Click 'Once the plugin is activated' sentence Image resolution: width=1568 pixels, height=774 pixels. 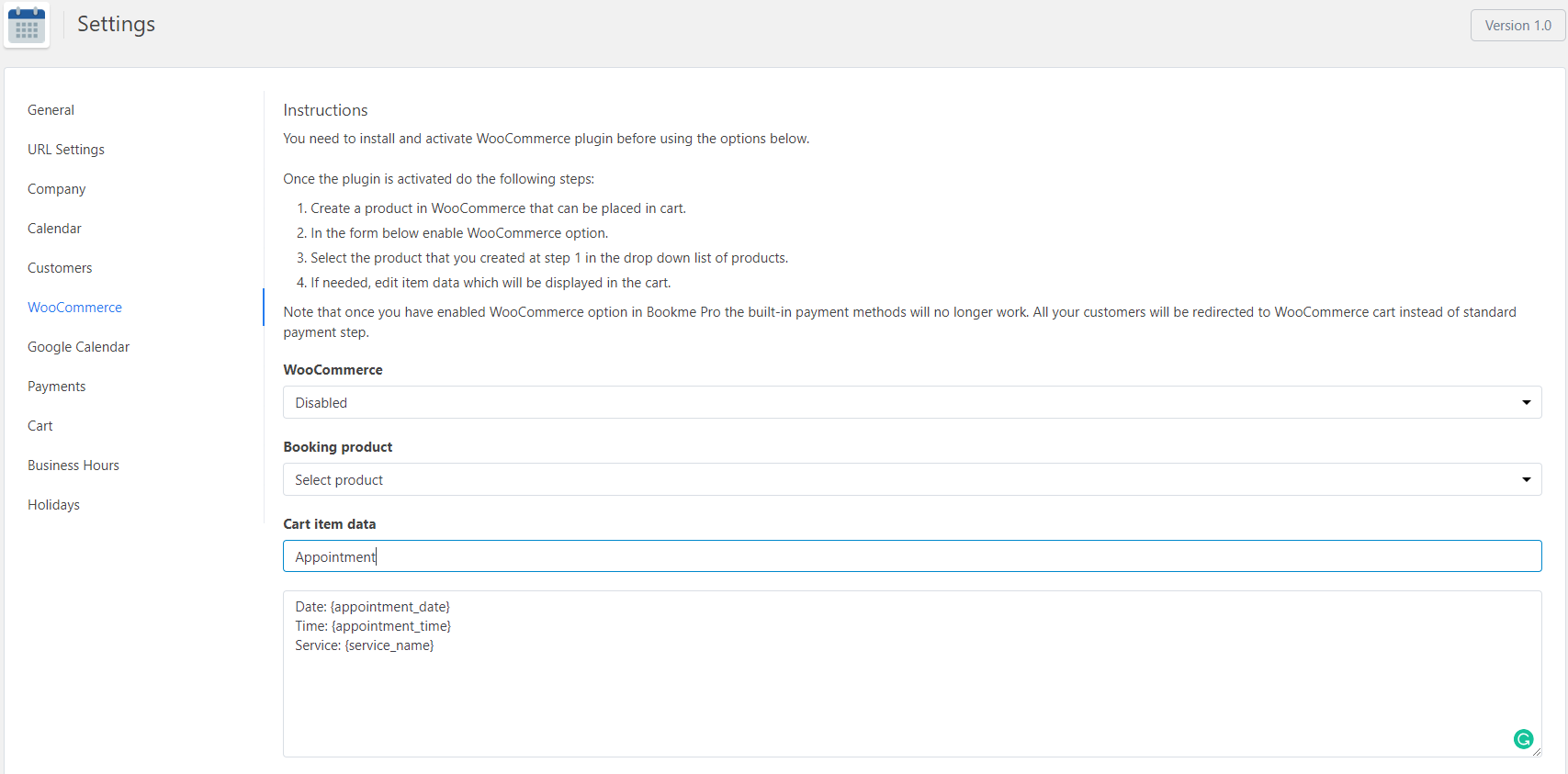(438, 179)
